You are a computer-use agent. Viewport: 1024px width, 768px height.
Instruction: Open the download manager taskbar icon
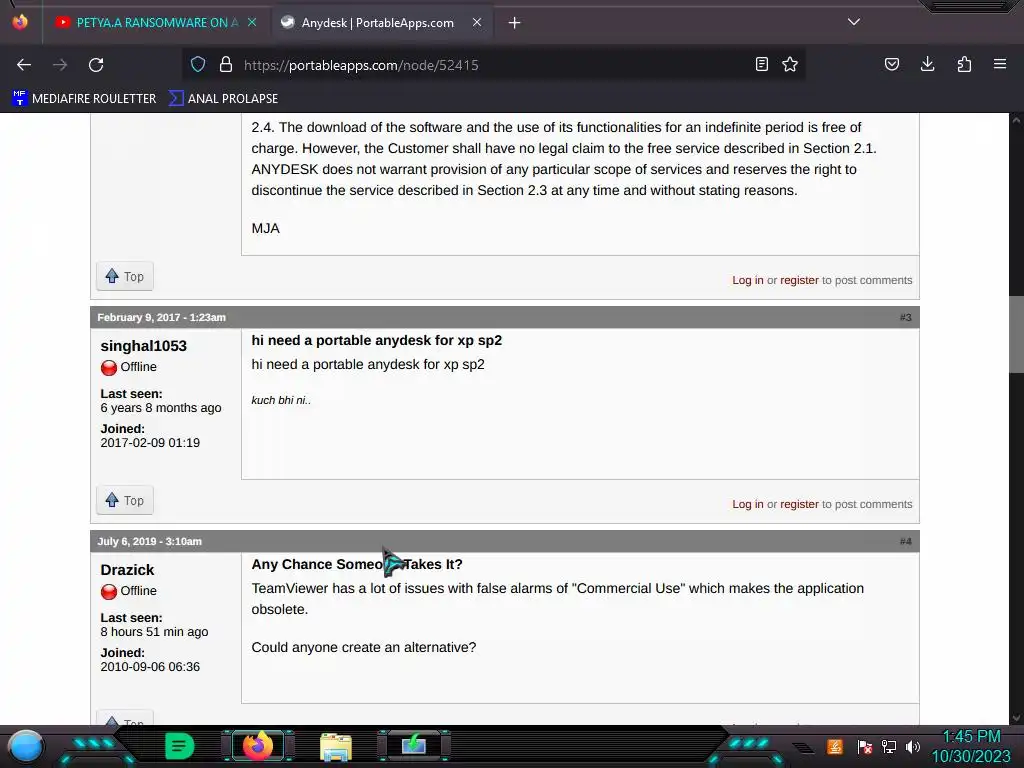pos(414,745)
